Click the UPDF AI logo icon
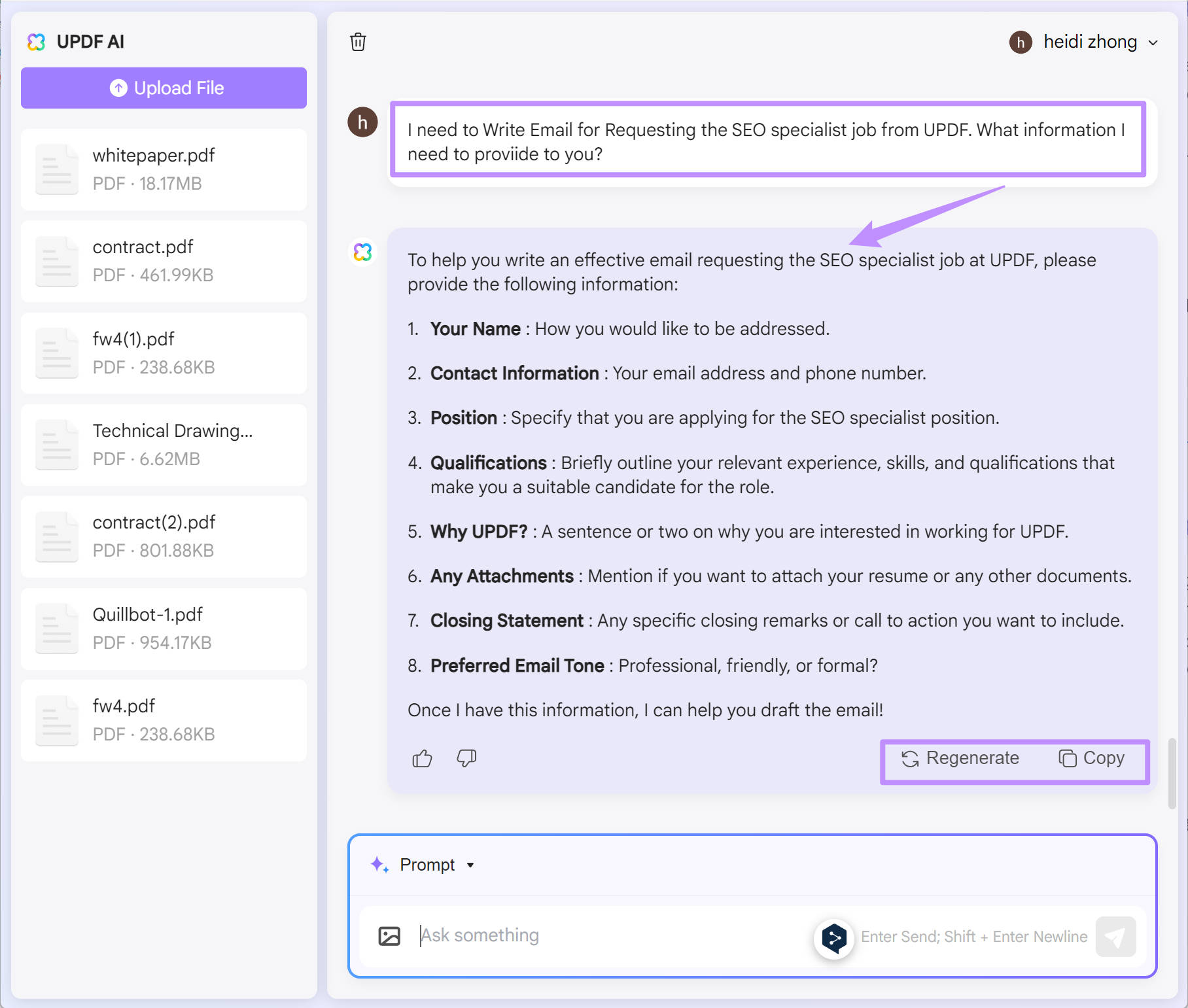 [37, 41]
